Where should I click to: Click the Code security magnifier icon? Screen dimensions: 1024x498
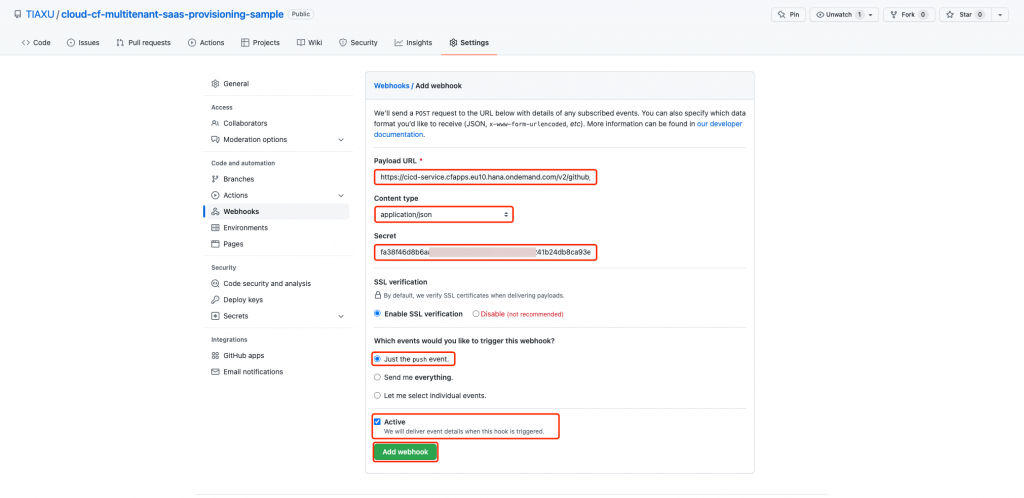coord(216,284)
